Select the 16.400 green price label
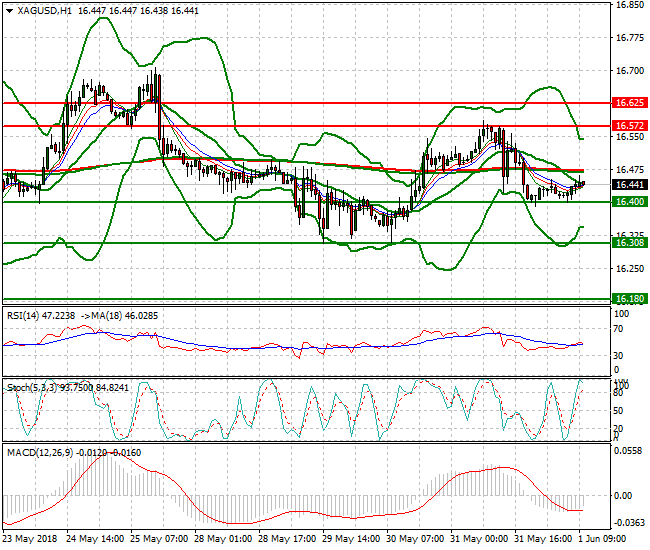Viewport: 650px width, 550px height. point(628,202)
